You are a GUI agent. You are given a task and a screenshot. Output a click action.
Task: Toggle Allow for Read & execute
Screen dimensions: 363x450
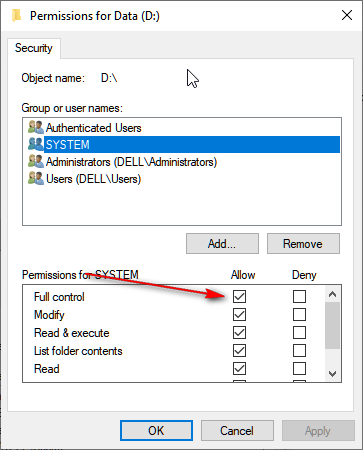[239, 332]
